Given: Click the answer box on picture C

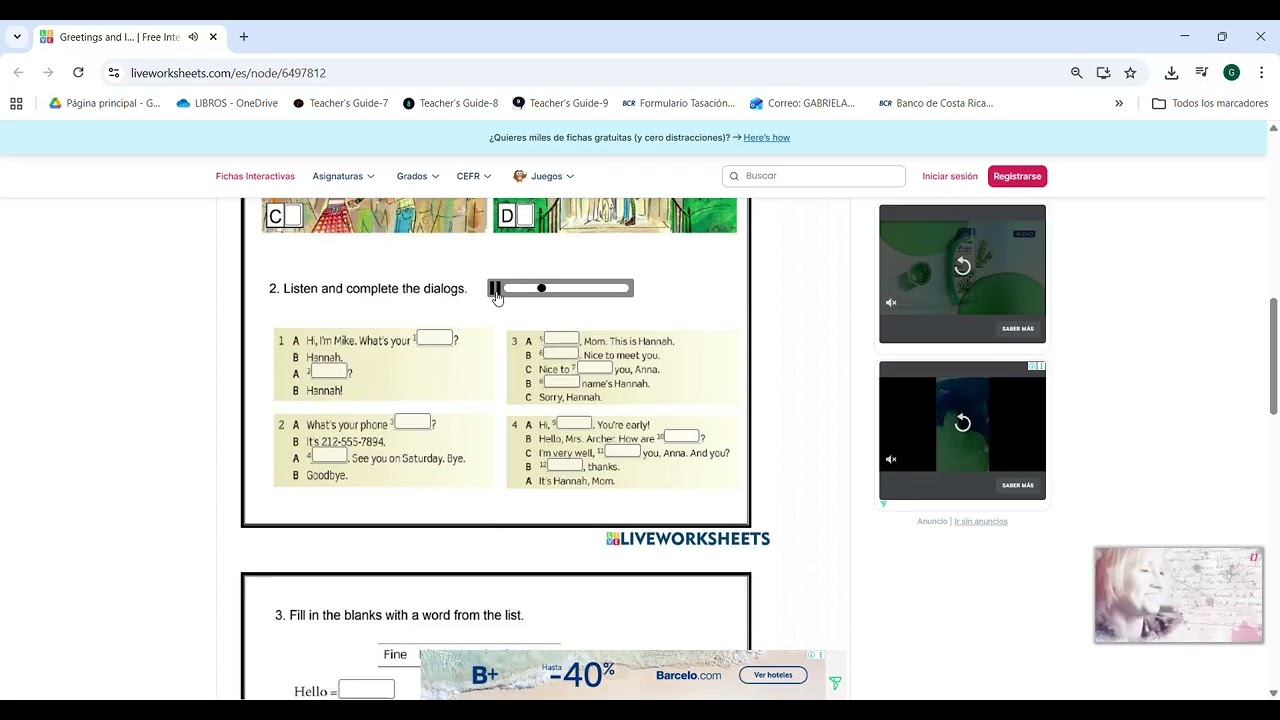Looking at the screenshot, I should tap(292, 216).
